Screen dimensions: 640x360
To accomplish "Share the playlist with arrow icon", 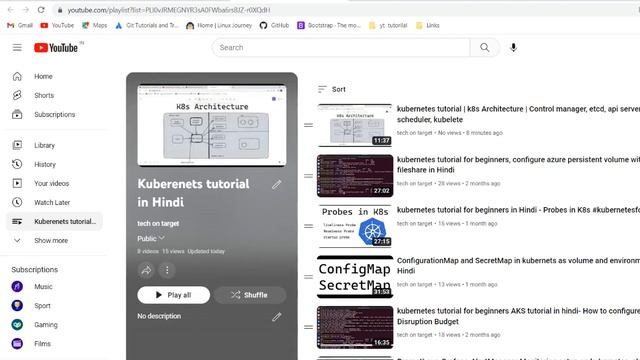I will point(146,270).
